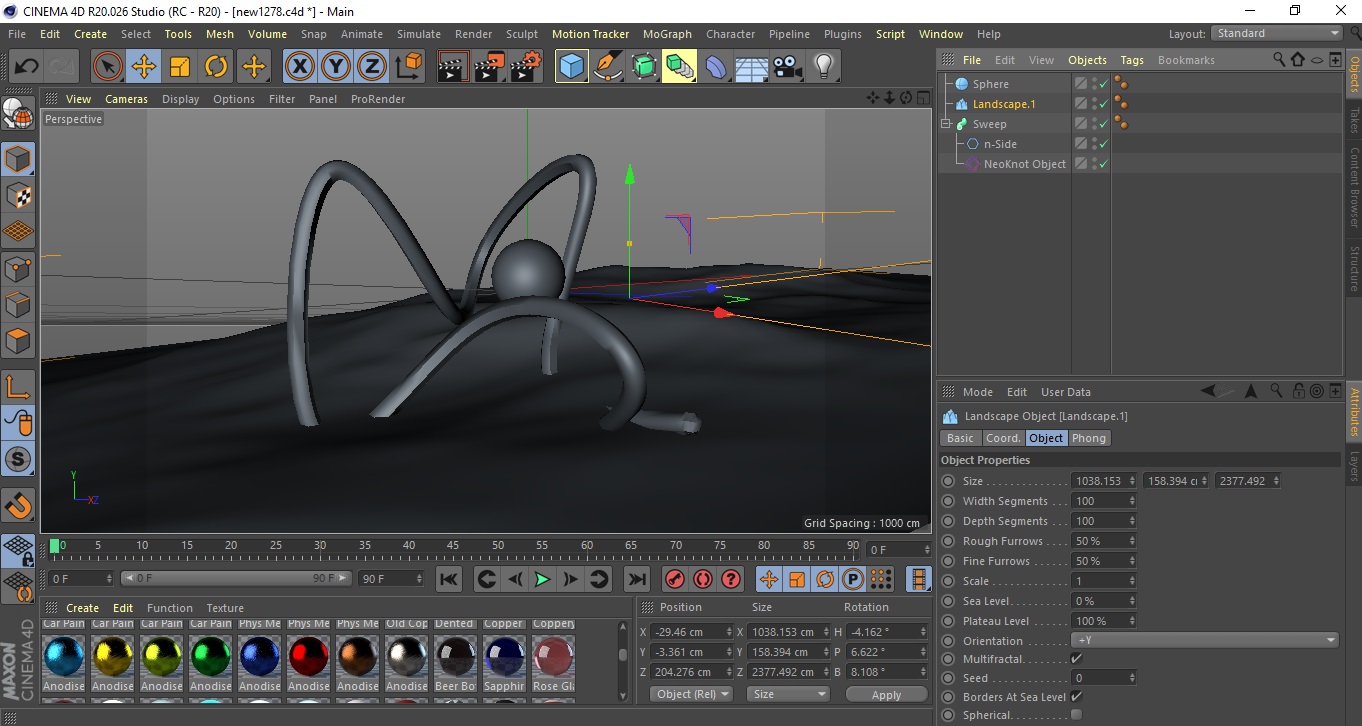
Task: Open the Tags menu in Object Manager
Action: 1132,60
